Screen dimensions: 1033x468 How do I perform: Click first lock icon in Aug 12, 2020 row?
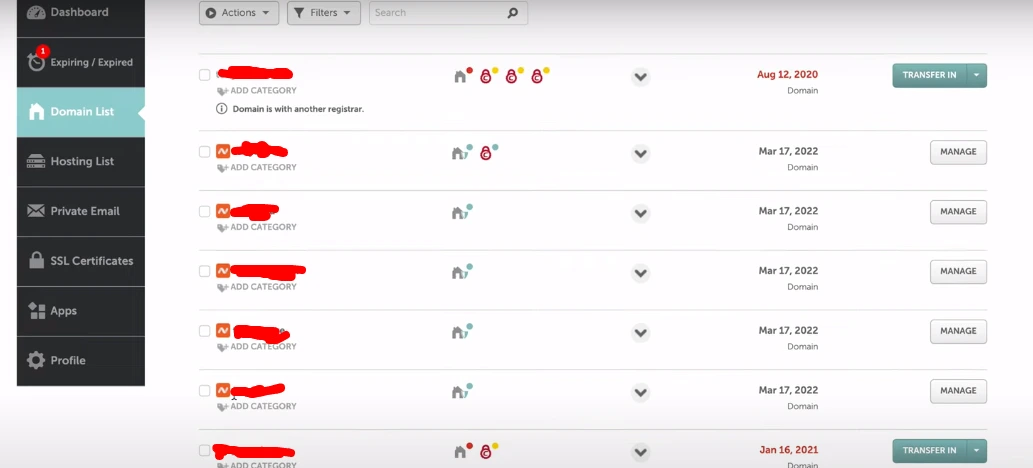486,76
